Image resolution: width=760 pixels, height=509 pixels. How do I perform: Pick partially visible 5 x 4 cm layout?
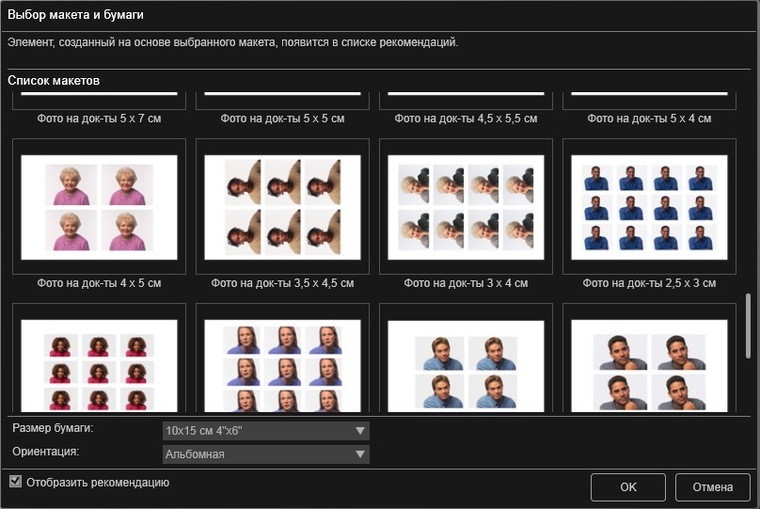(649, 100)
